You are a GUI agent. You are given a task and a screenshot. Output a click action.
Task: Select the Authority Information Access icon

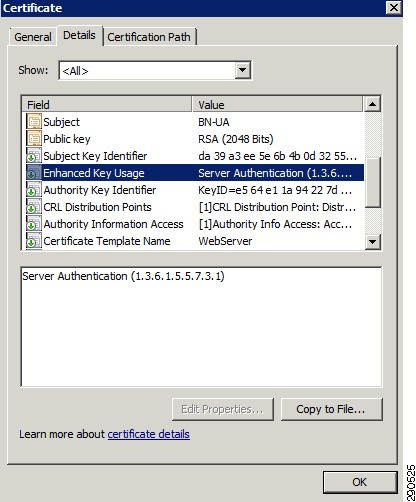pos(34,224)
